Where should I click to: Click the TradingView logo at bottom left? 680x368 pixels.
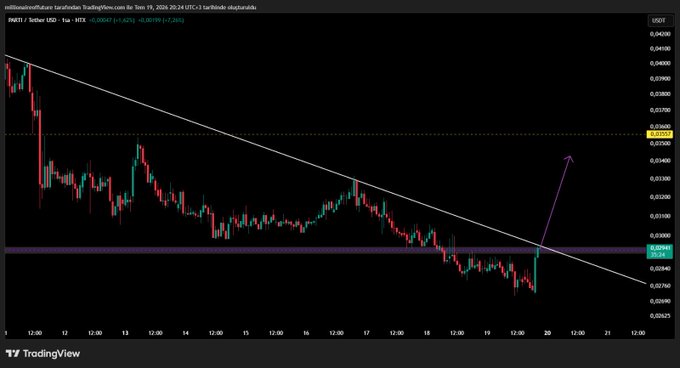click(43, 354)
